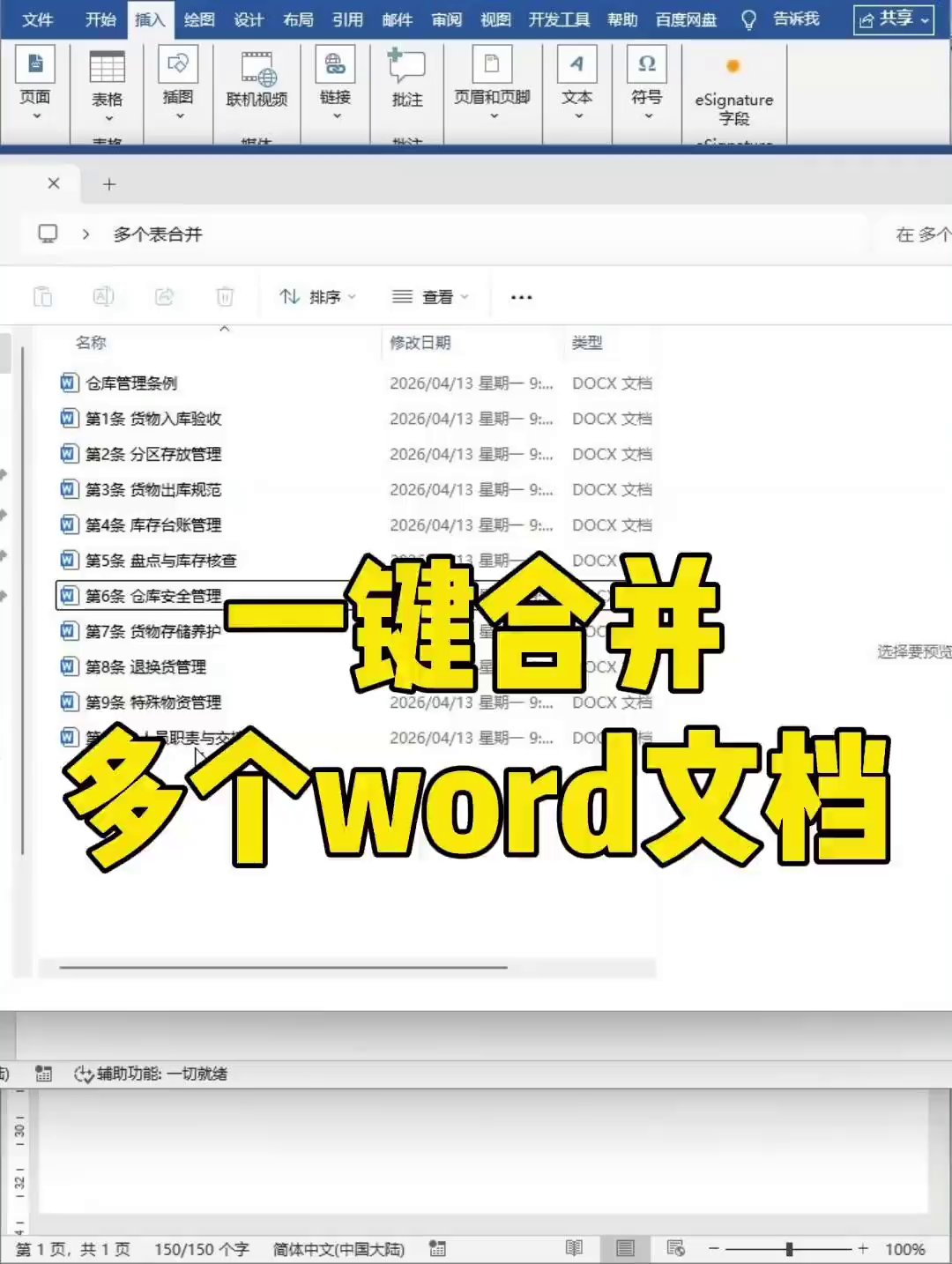952x1264 pixels.
Task: Select file 第3条 货物出库规范
Action: click(x=153, y=489)
